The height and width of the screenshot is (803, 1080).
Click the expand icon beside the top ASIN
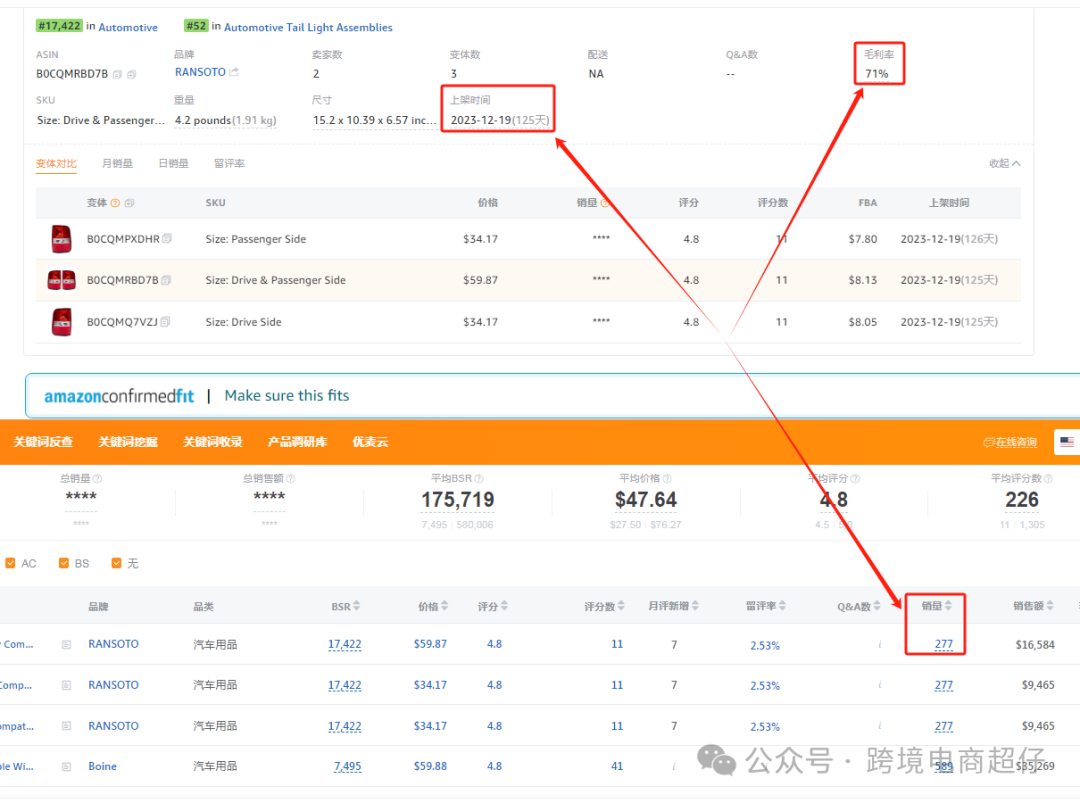132,74
